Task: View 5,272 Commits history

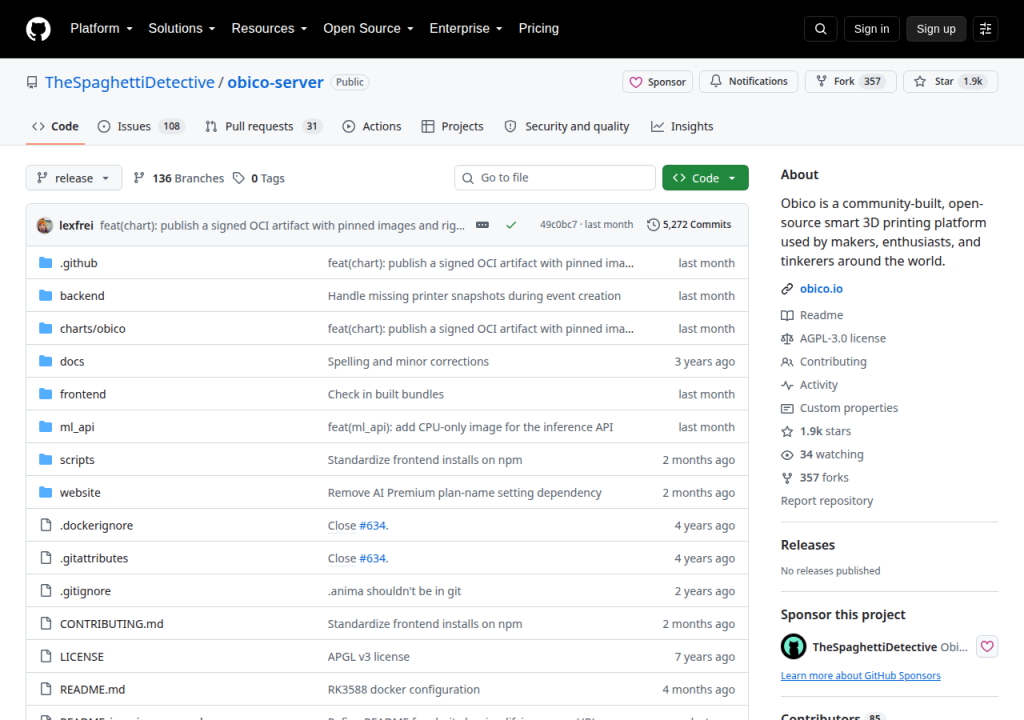Action: point(689,224)
